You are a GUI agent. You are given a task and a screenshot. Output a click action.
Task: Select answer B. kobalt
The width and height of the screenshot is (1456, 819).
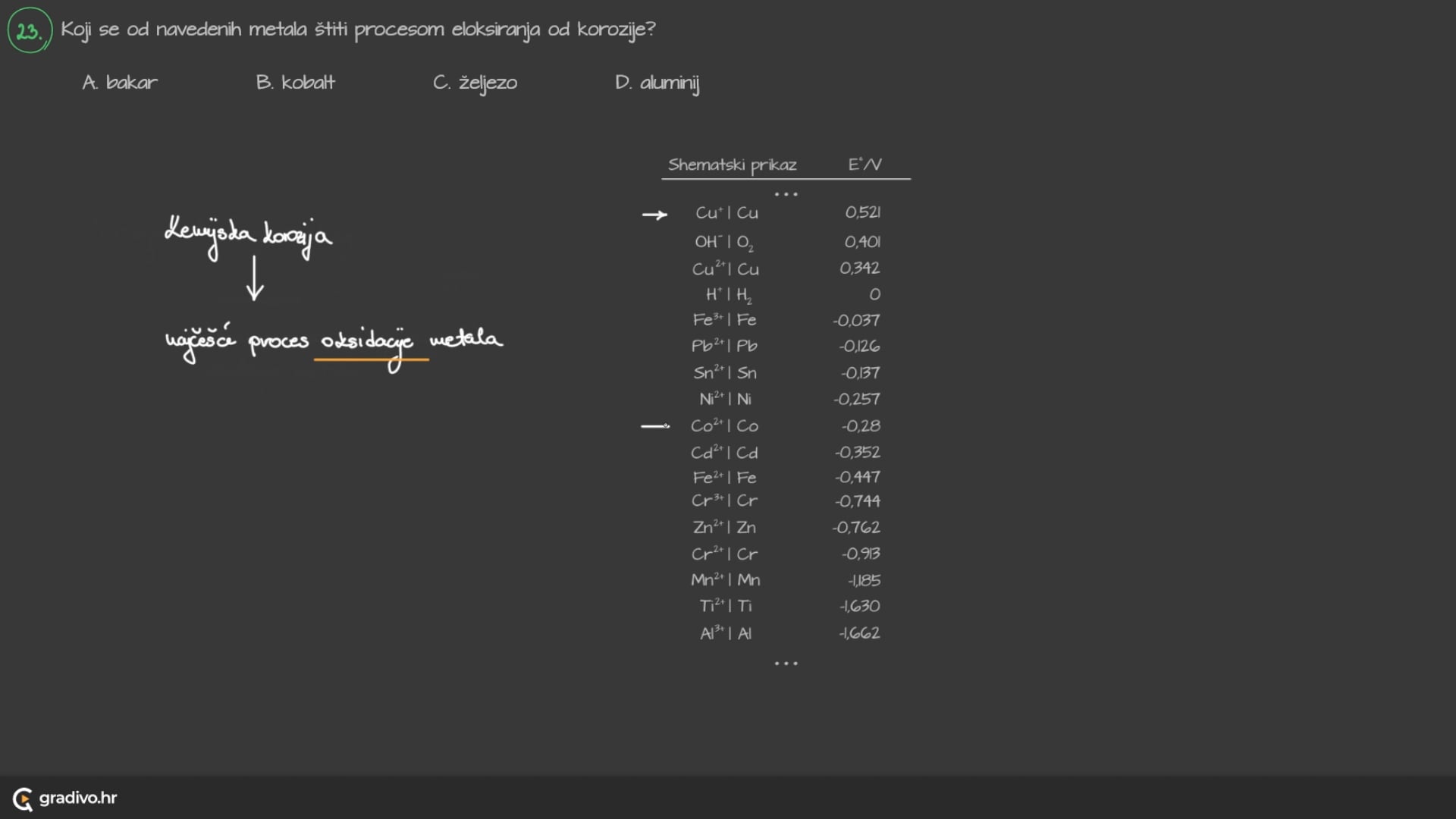point(295,83)
